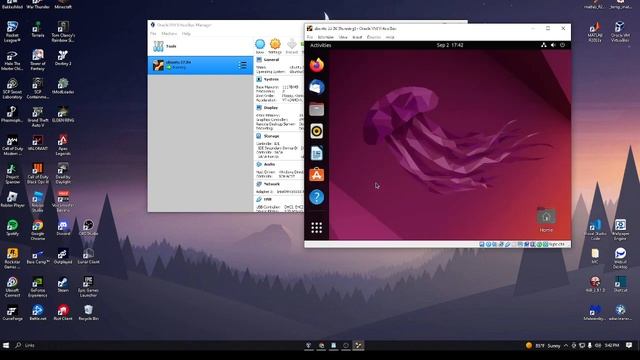The image size is (640, 360).
Task: Open Machine menu in VirtualBox Manager
Action: coord(169,33)
